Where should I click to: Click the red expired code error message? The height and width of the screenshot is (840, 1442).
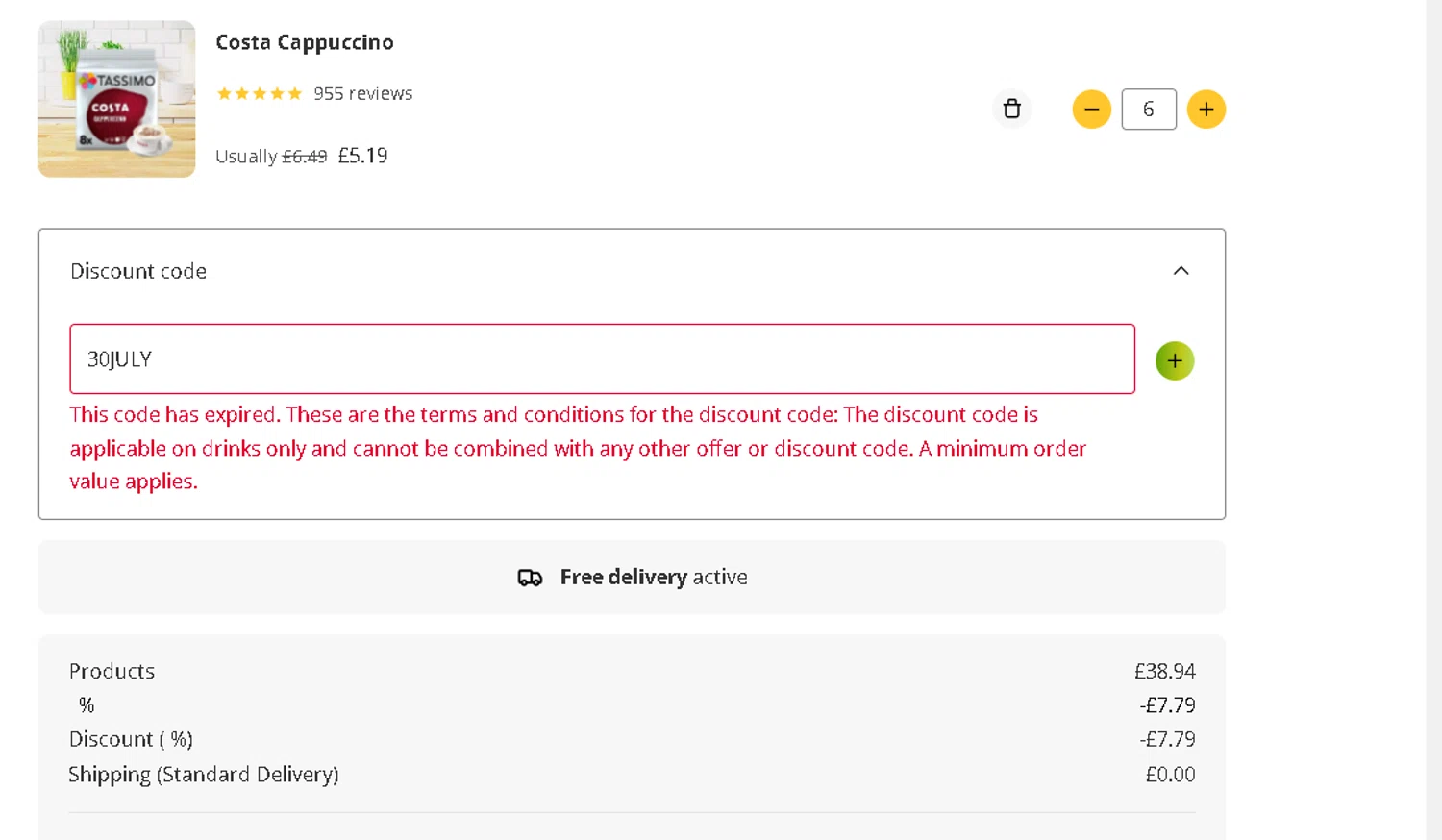click(x=577, y=448)
